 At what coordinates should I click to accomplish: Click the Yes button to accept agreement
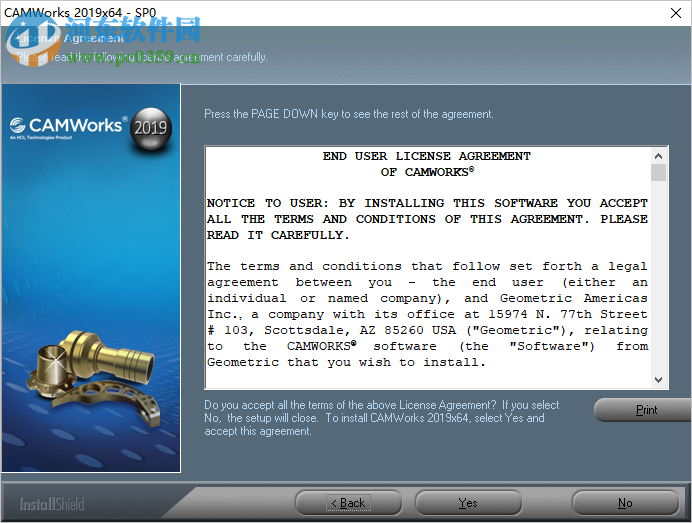click(468, 503)
